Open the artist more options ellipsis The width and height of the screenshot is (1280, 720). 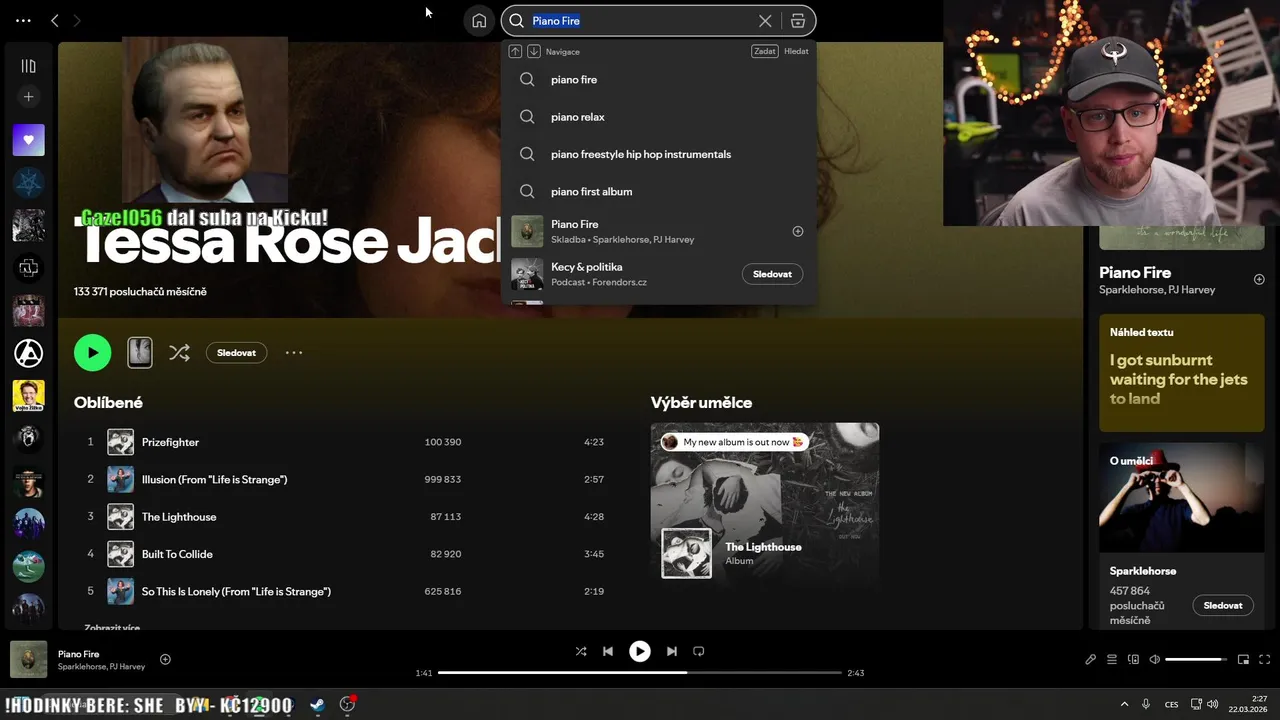pos(294,352)
